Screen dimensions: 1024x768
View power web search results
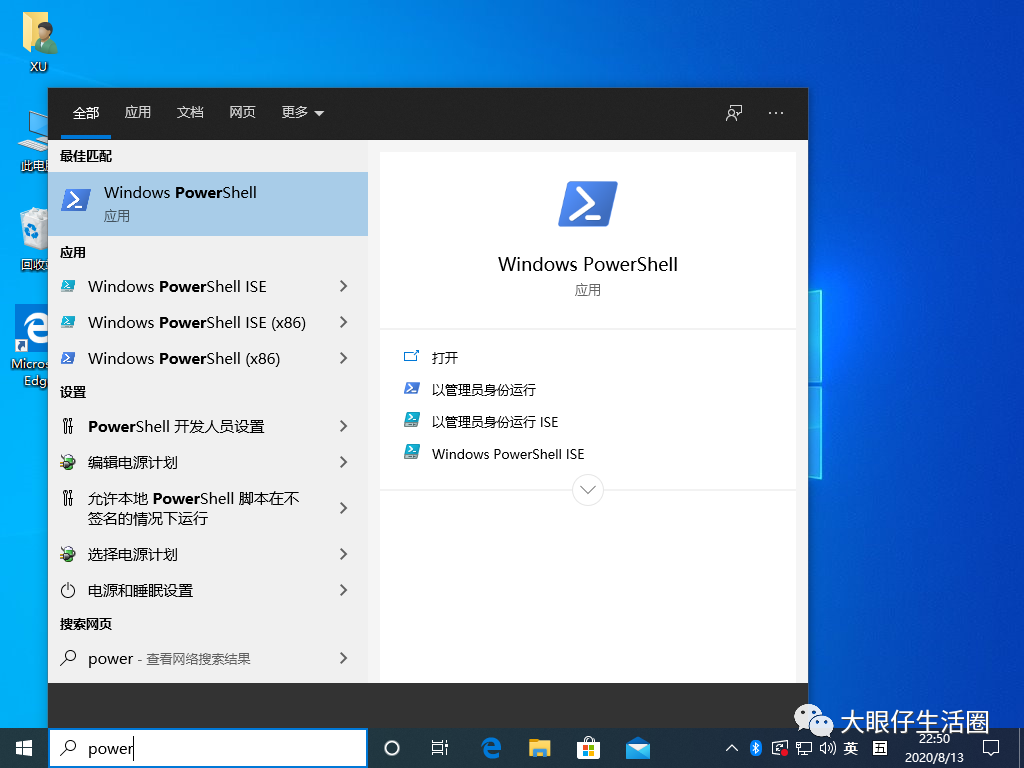tap(208, 658)
